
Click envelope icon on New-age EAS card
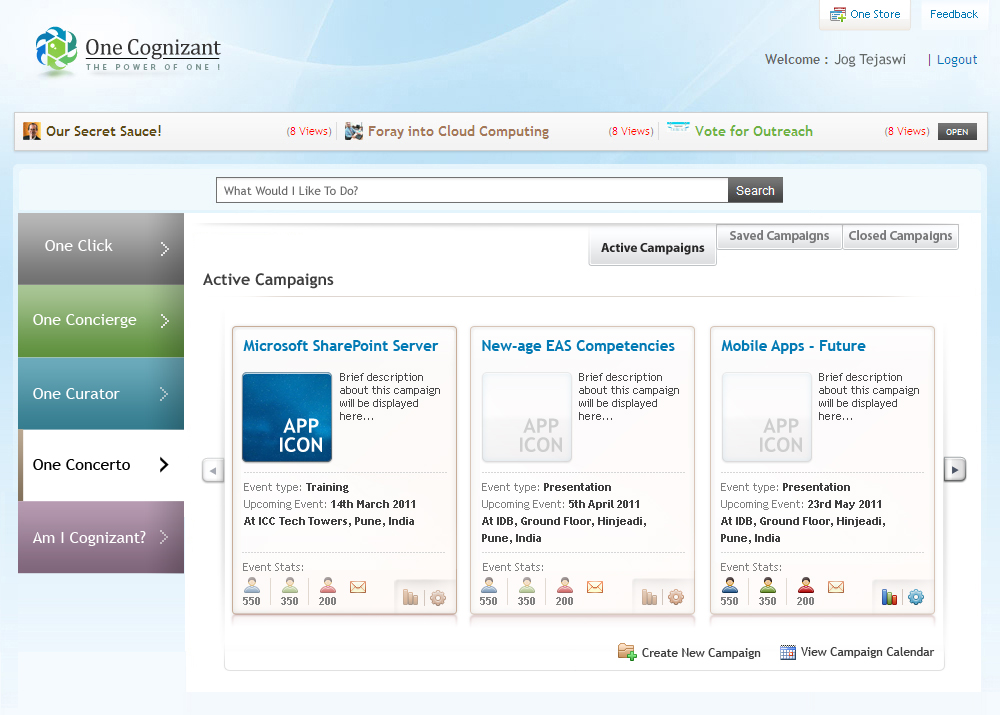coord(595,587)
